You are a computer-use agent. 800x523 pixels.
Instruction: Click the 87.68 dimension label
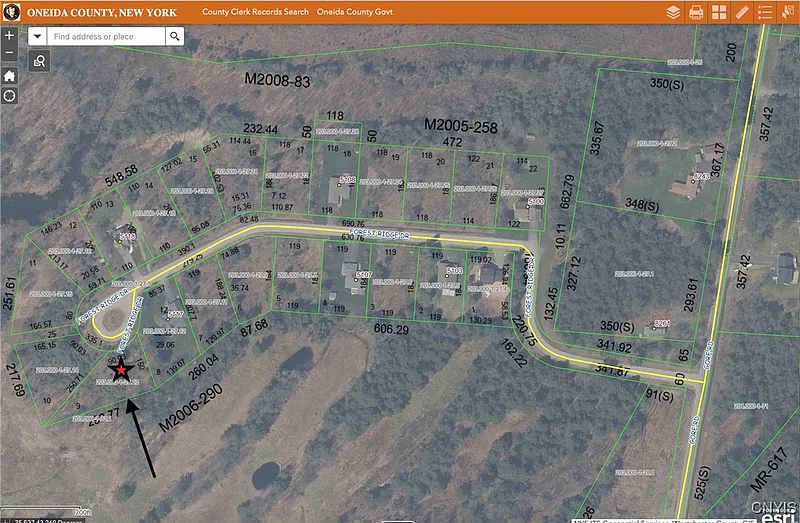coord(254,328)
